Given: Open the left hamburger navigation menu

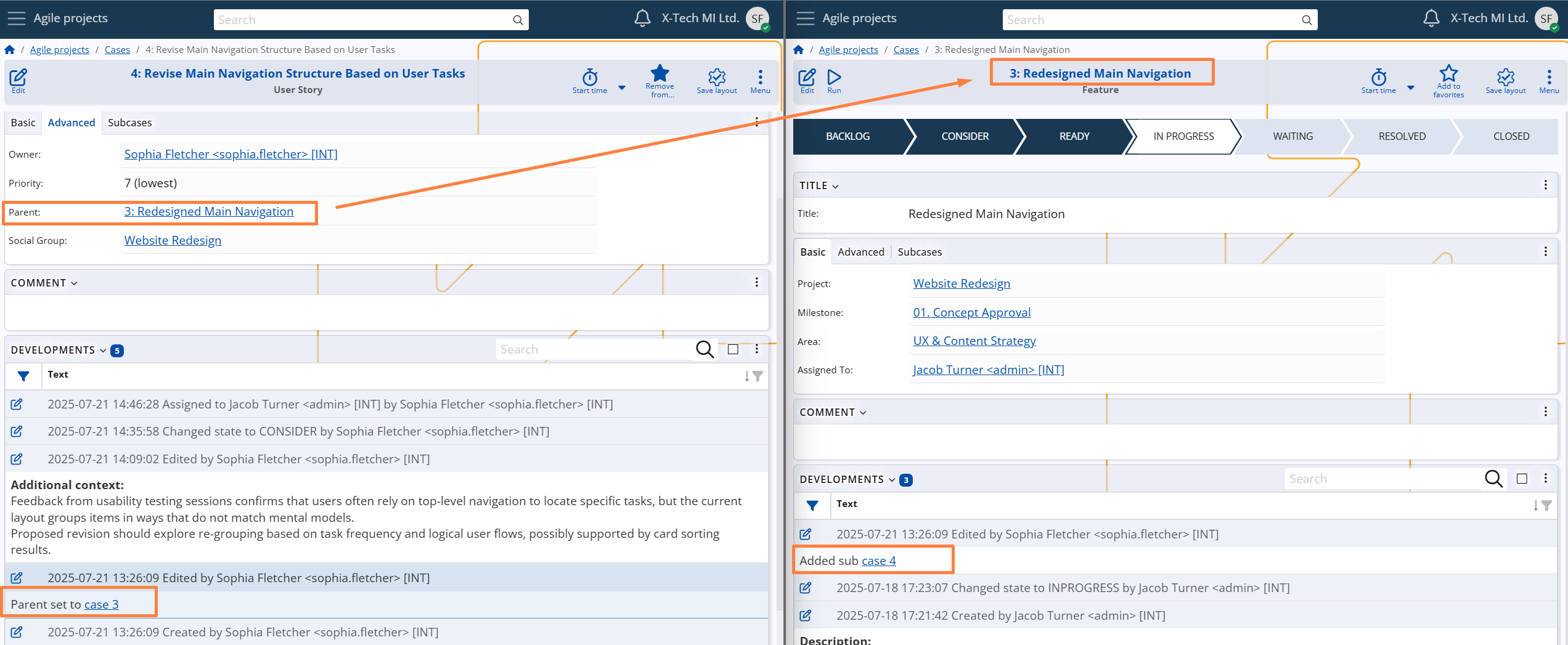Looking at the screenshot, I should click(17, 18).
